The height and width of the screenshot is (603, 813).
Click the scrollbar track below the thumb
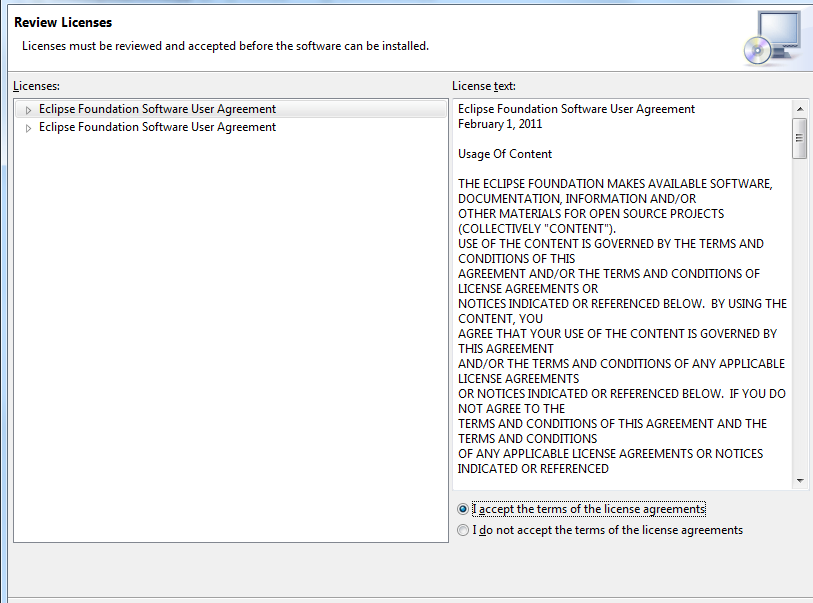tap(799, 320)
